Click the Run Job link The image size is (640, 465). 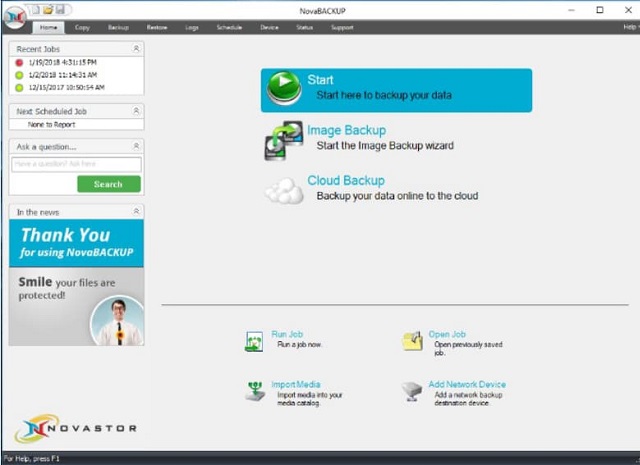click(x=287, y=334)
